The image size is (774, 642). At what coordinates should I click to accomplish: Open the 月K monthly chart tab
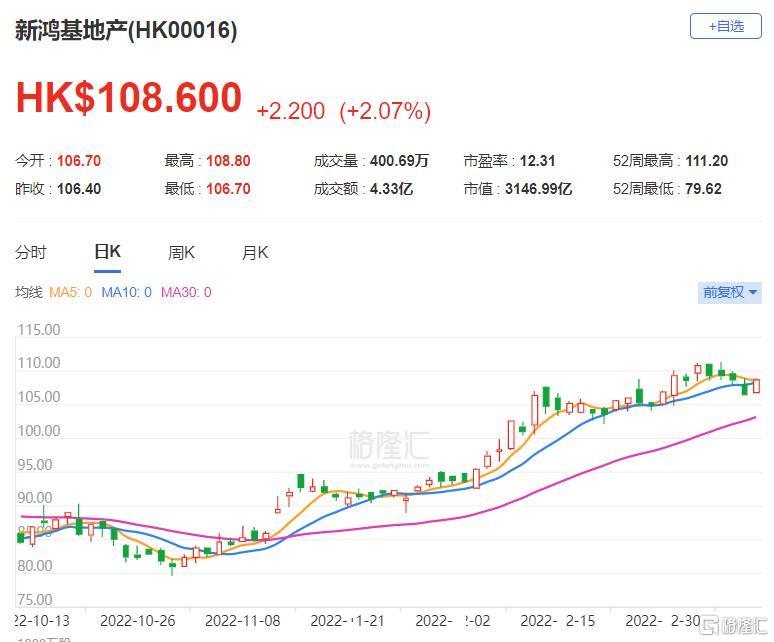(255, 253)
